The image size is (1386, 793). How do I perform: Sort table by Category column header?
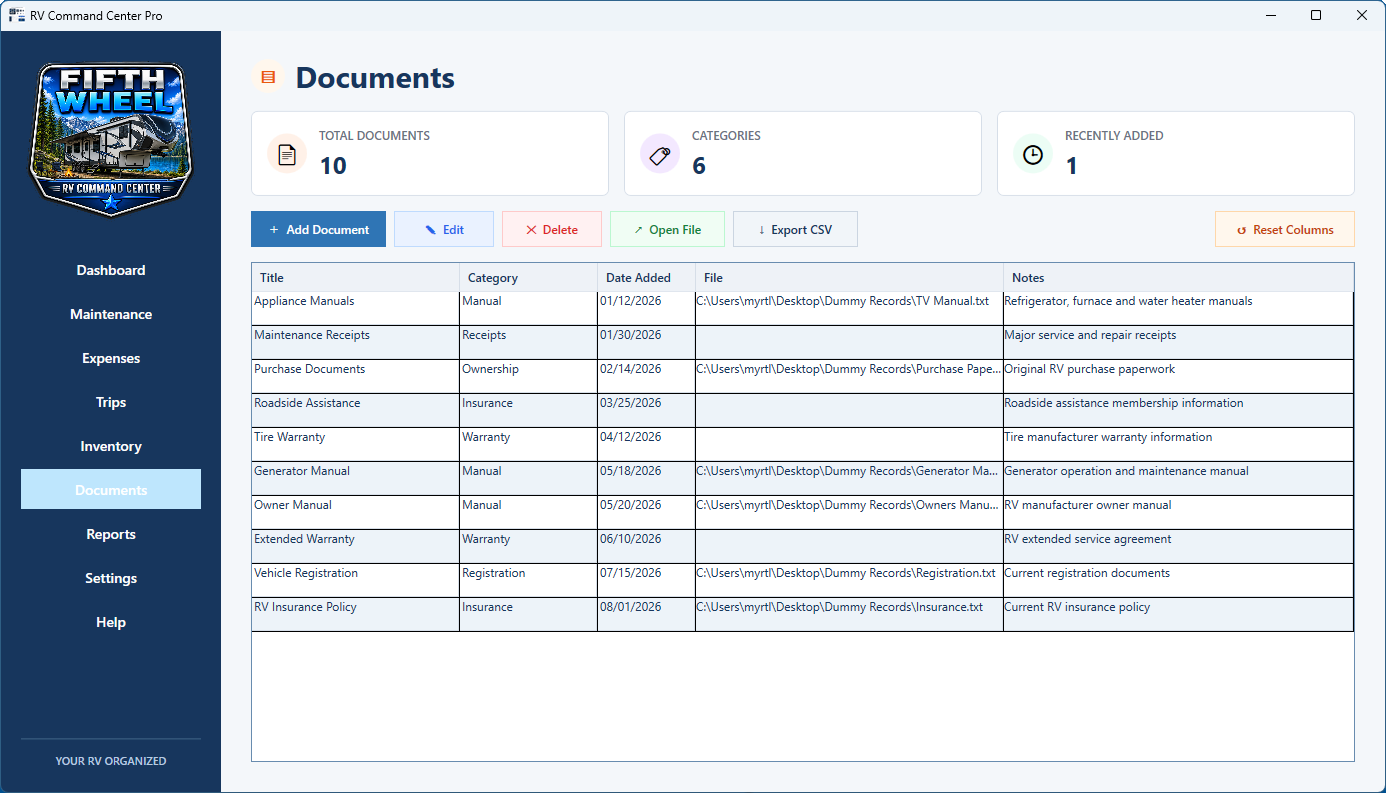coord(528,278)
